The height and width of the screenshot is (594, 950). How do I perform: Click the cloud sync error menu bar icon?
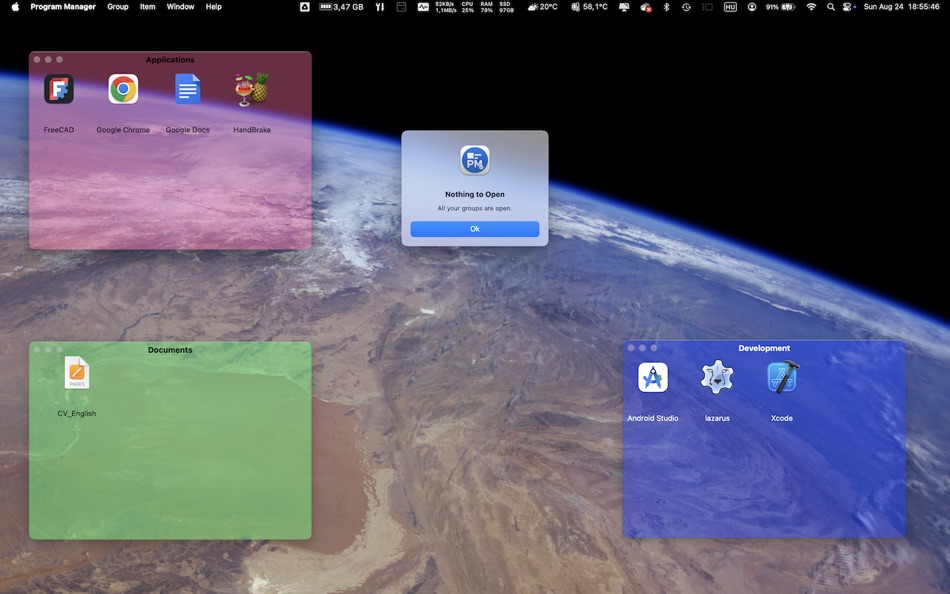[645, 7]
